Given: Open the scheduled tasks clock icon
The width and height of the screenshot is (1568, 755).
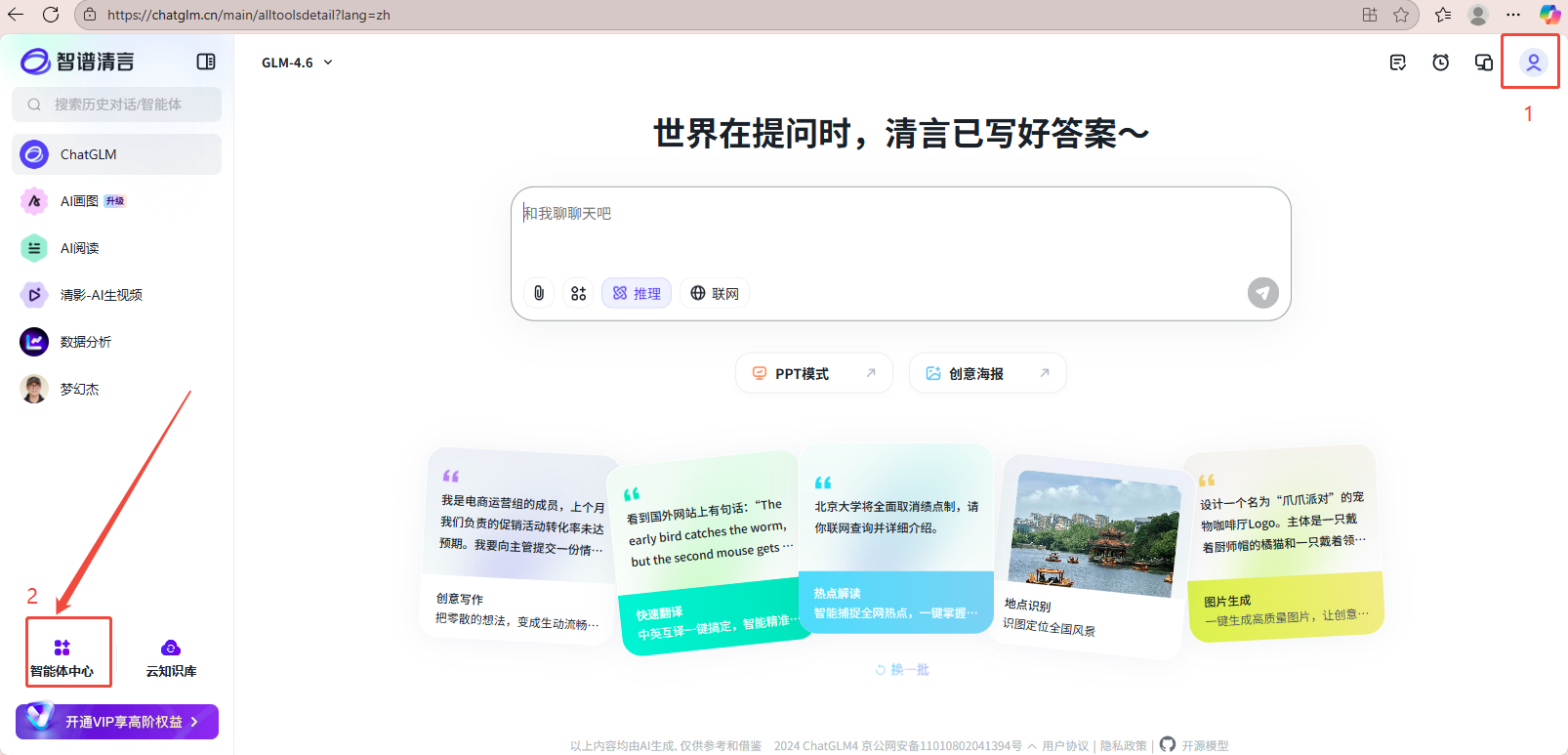Looking at the screenshot, I should [1441, 63].
